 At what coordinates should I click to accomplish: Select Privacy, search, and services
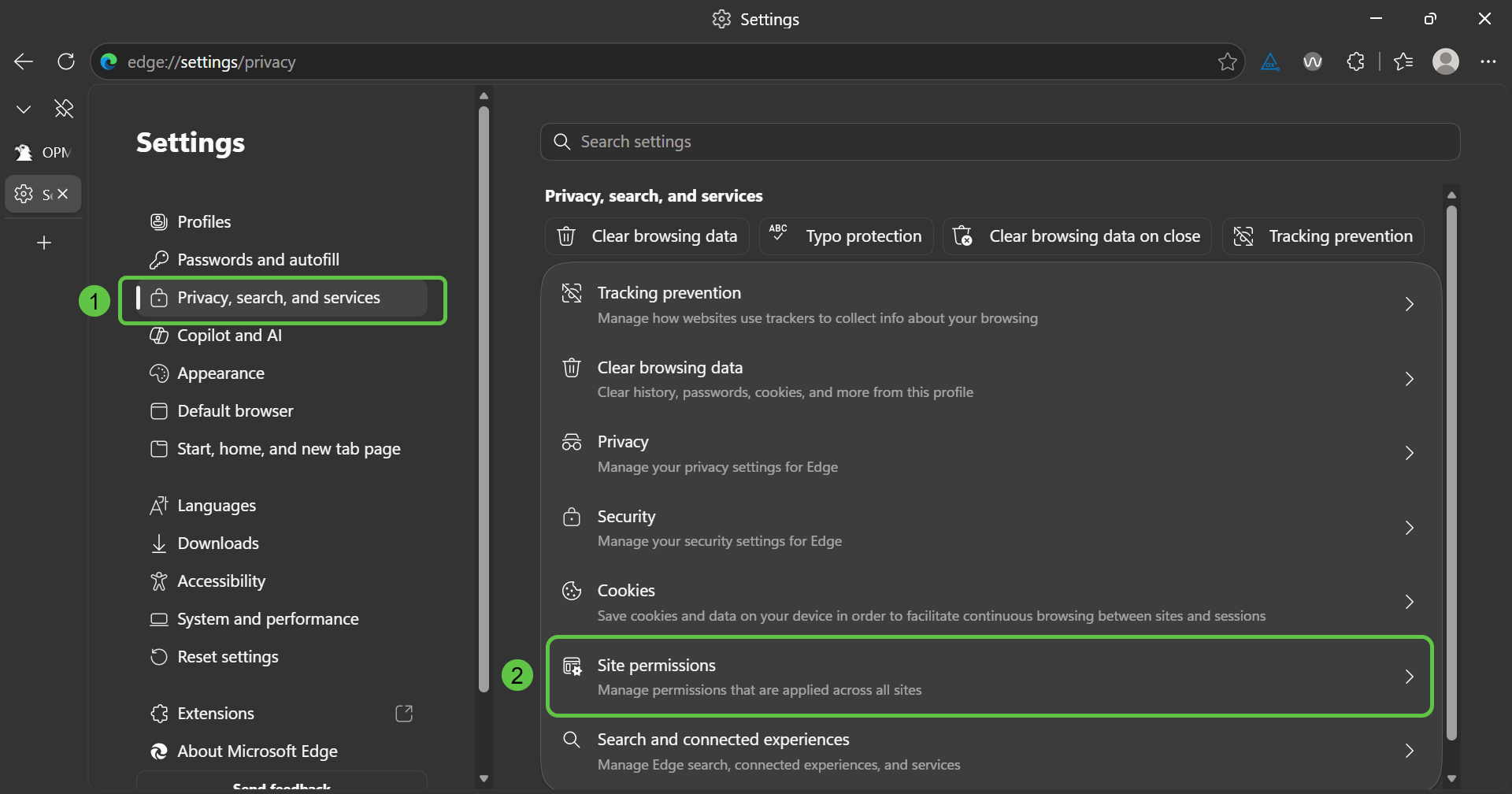point(282,298)
